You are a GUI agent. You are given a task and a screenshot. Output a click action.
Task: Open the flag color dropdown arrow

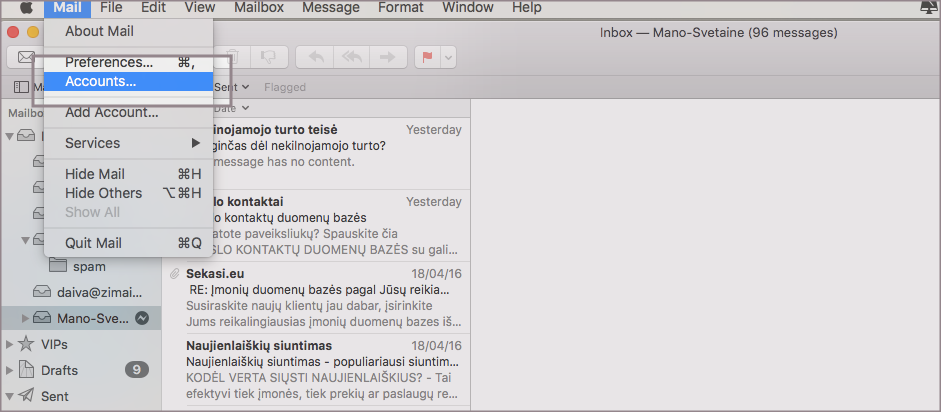click(x=448, y=57)
